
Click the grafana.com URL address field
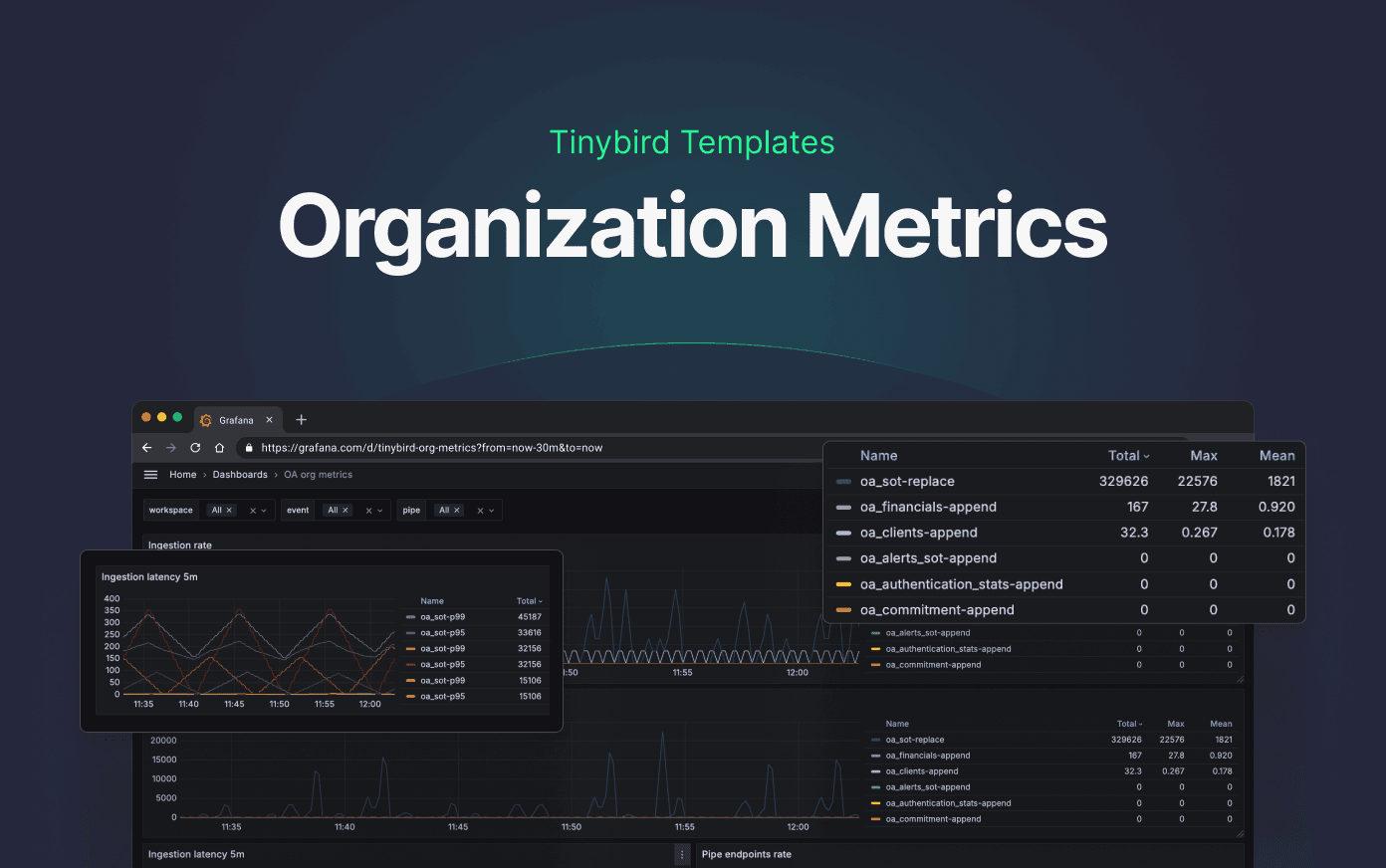tap(431, 448)
